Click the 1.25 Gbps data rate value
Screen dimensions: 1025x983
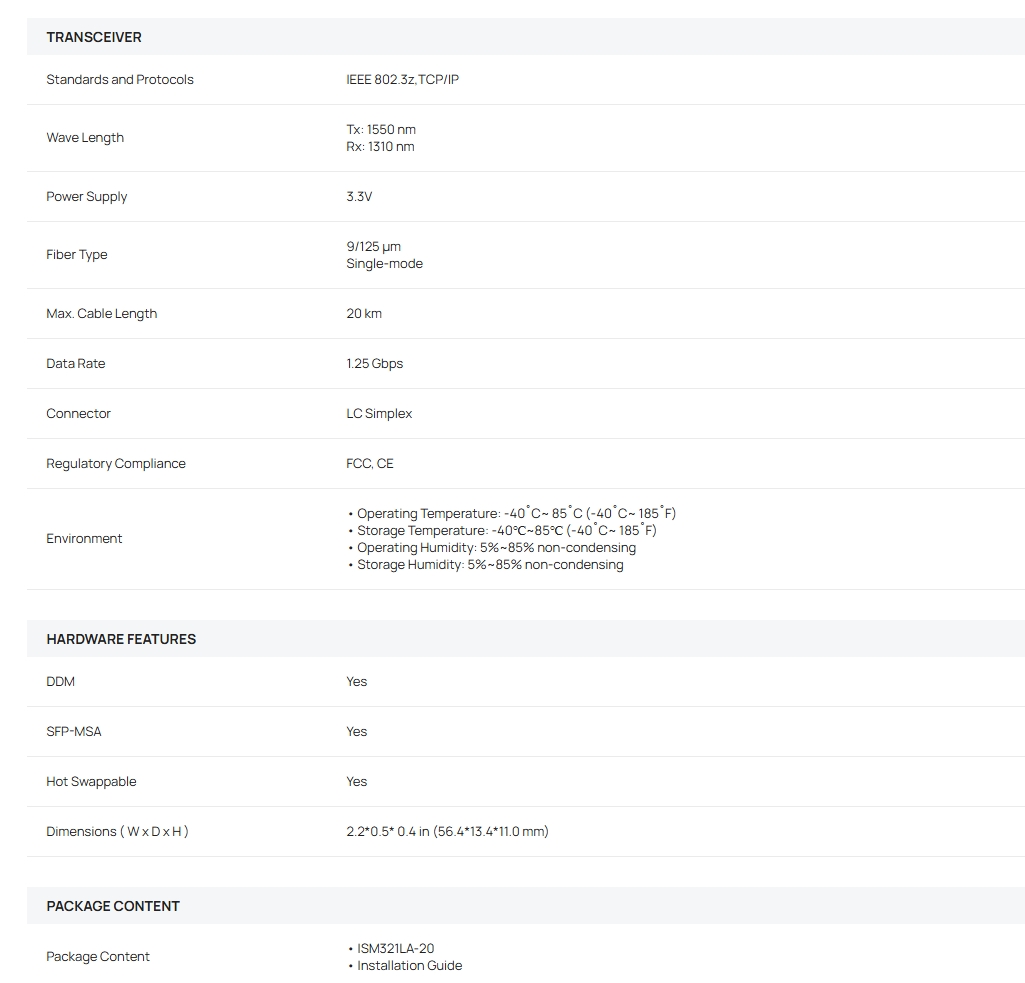[375, 363]
